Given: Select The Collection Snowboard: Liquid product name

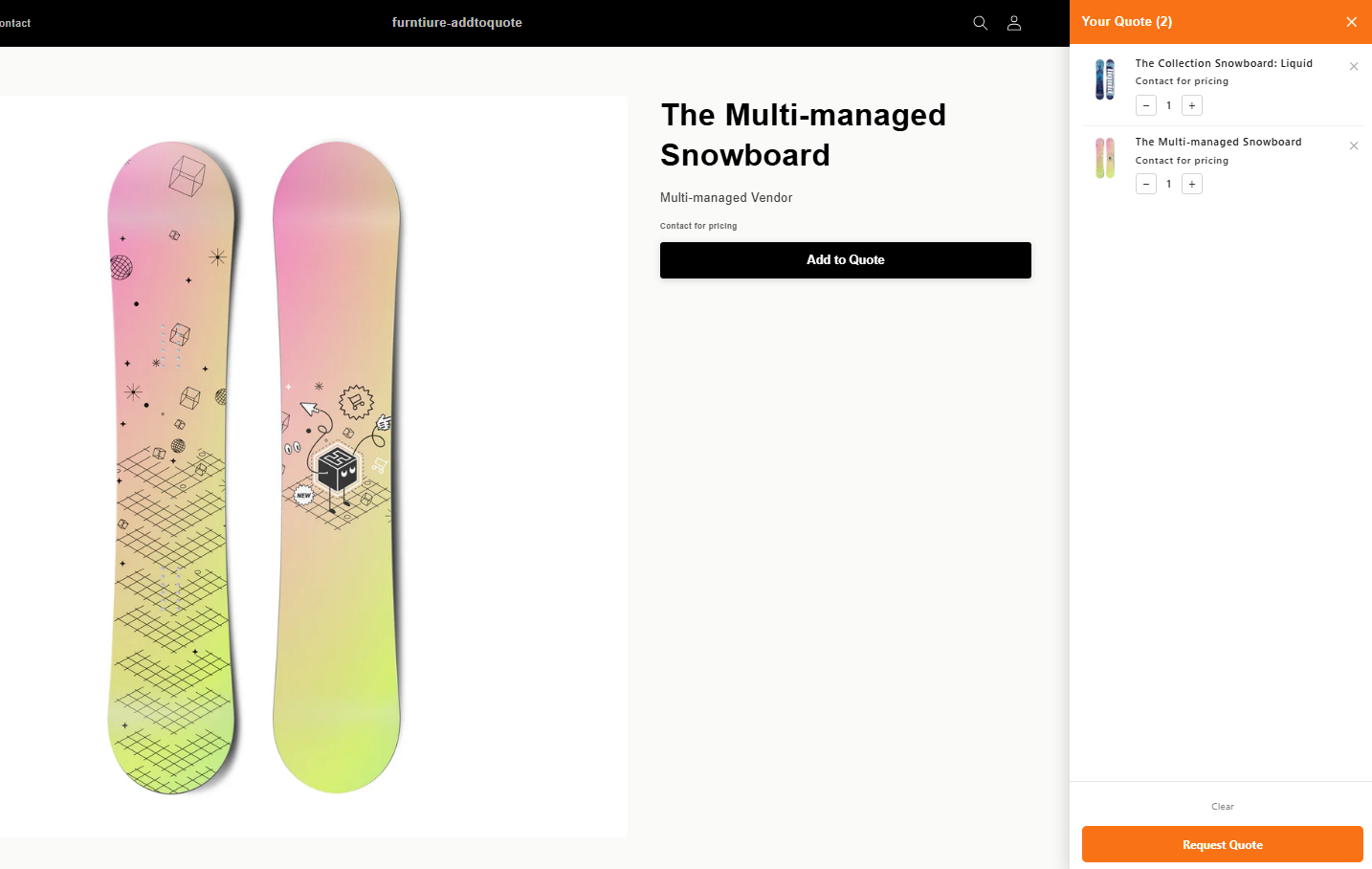Looking at the screenshot, I should [x=1224, y=62].
